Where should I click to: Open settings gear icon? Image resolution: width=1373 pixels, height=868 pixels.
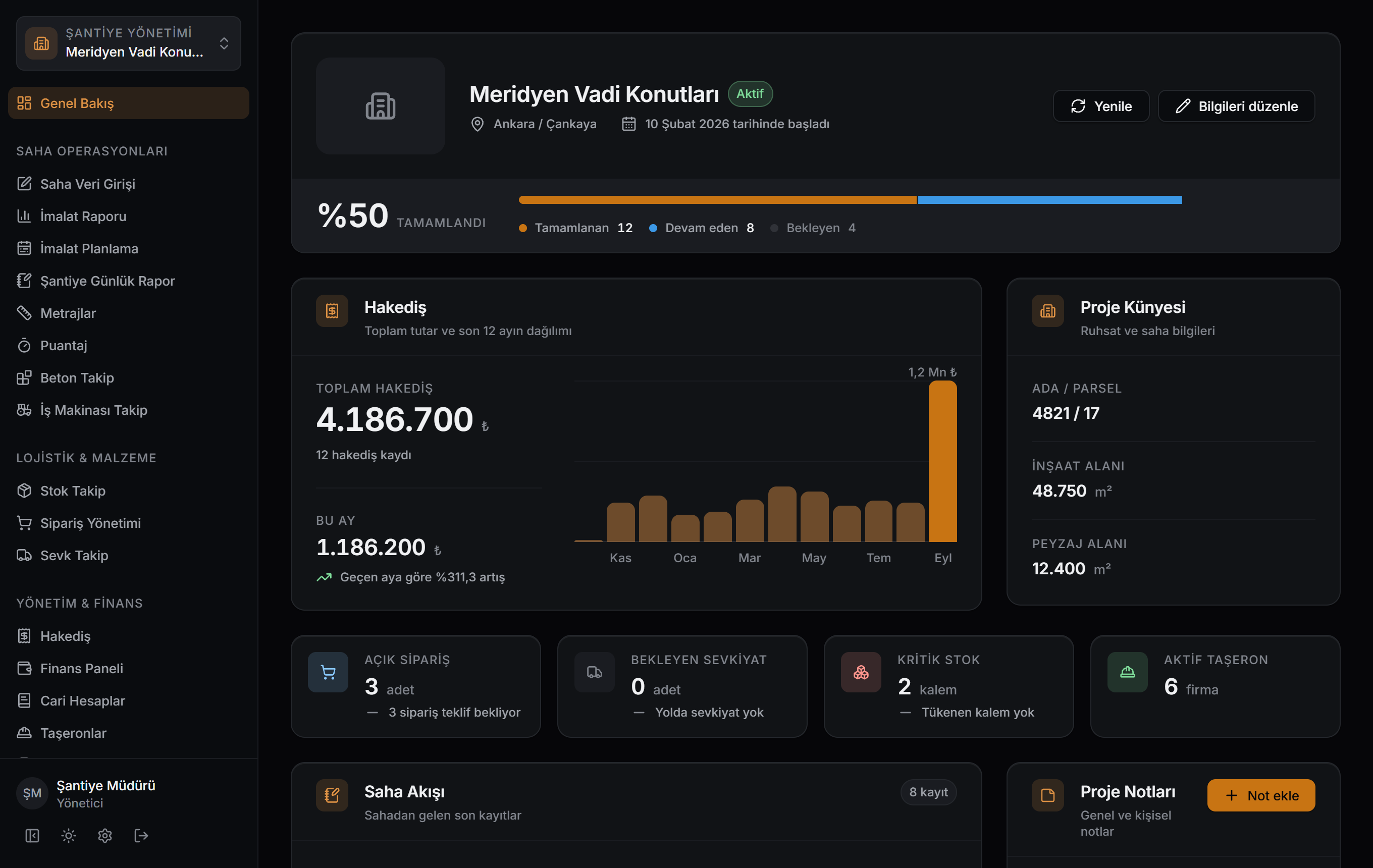point(105,836)
